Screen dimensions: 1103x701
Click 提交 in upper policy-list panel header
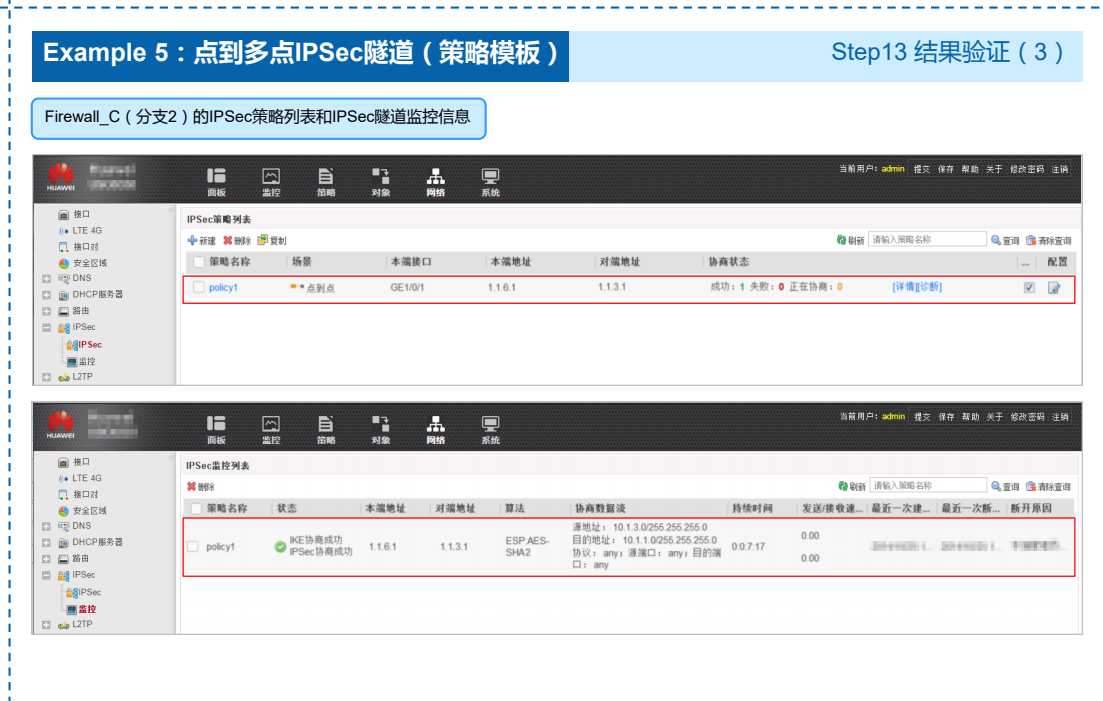point(922,169)
